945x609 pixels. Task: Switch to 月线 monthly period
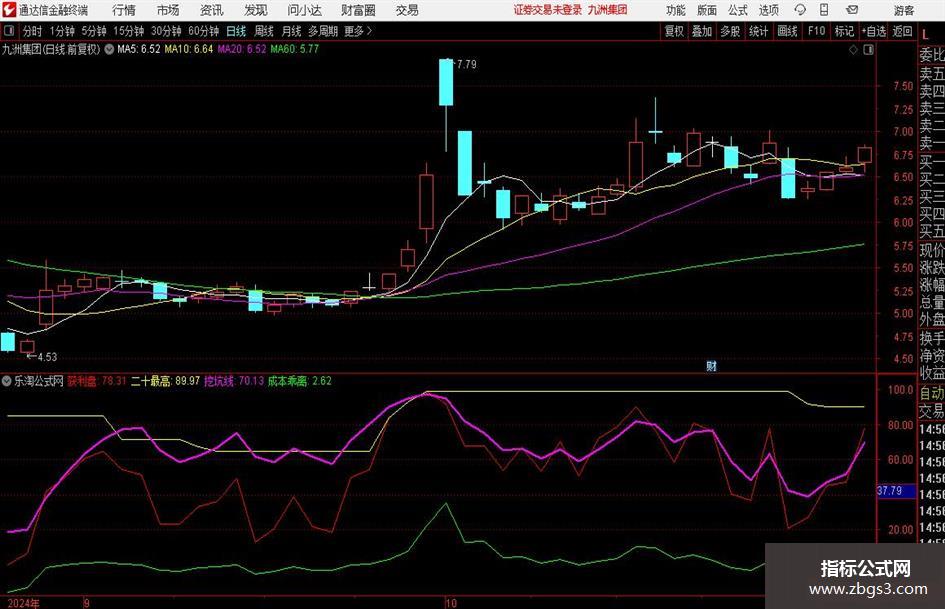[x=291, y=31]
